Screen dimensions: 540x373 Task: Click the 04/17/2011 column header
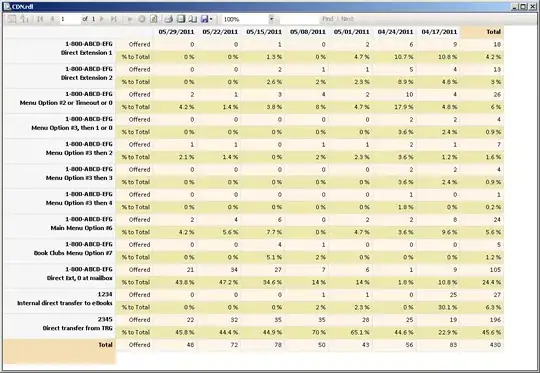click(x=439, y=32)
